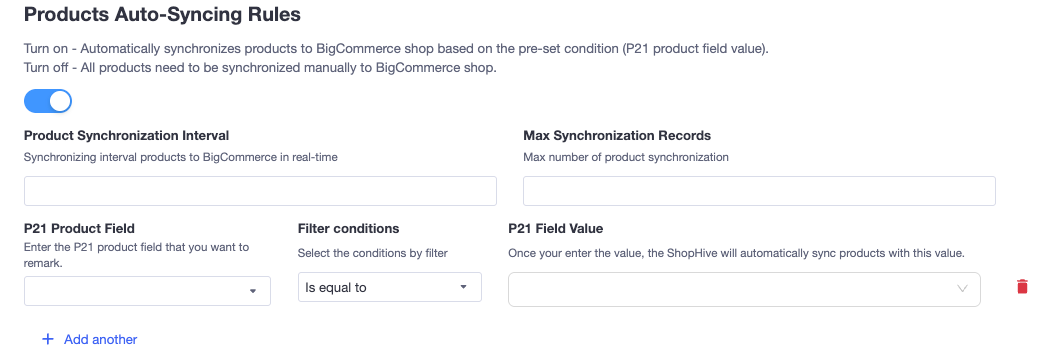Image resolution: width=1053 pixels, height=361 pixels.
Task: Focus the Max Synchronization Records input
Action: coord(759,191)
